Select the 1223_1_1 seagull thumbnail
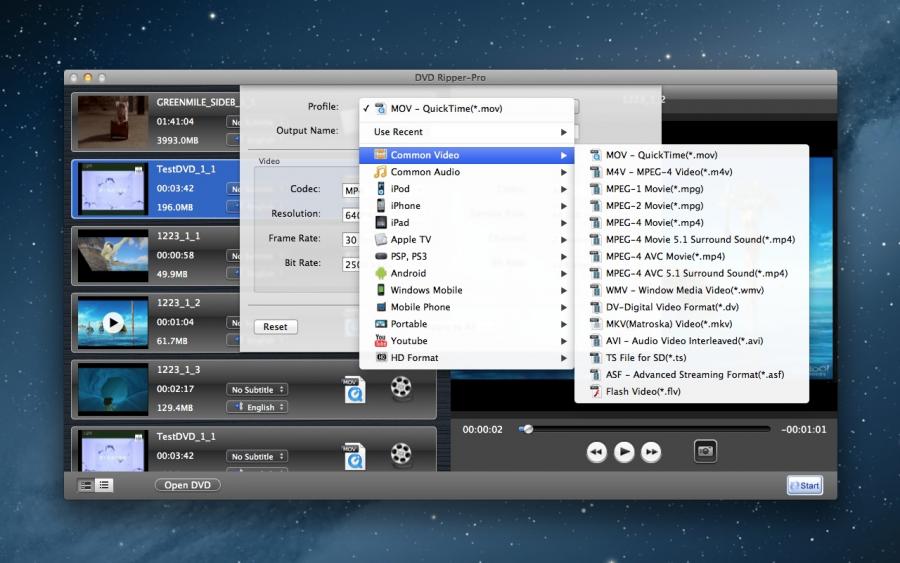The width and height of the screenshot is (900, 563). pyautogui.click(x=113, y=255)
